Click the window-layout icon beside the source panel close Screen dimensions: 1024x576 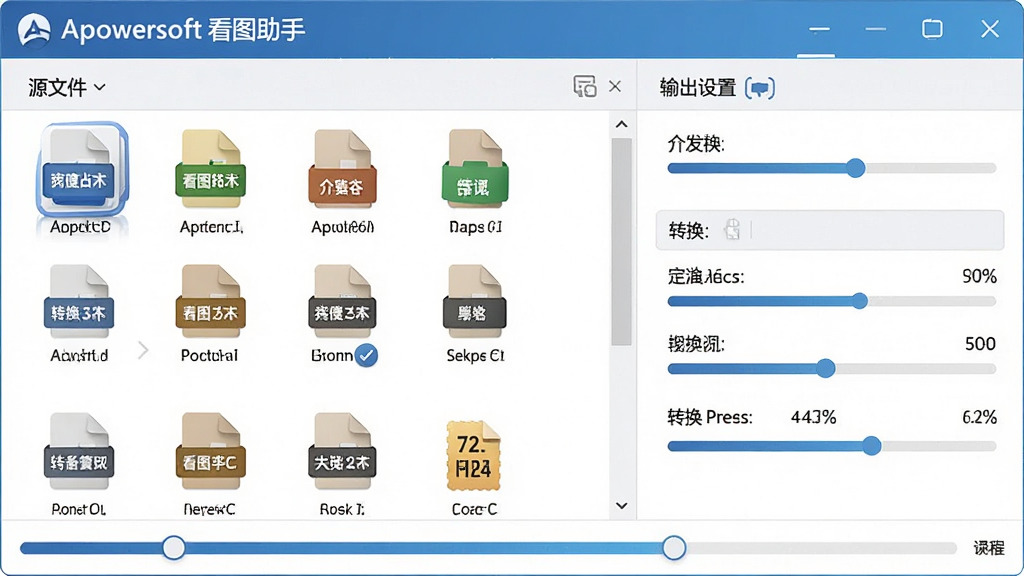pos(584,86)
